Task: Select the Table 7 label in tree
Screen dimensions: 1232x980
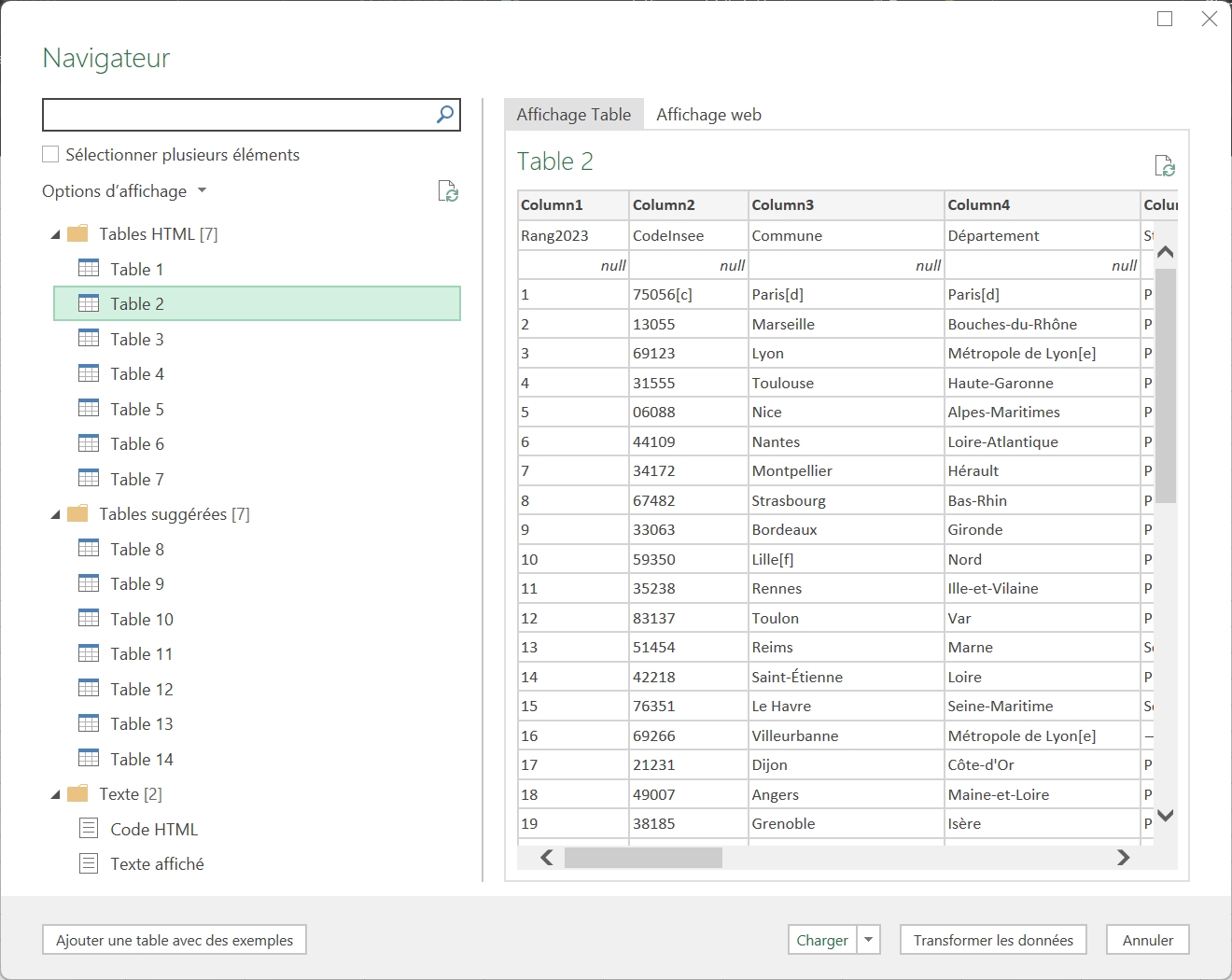Action: (x=137, y=479)
